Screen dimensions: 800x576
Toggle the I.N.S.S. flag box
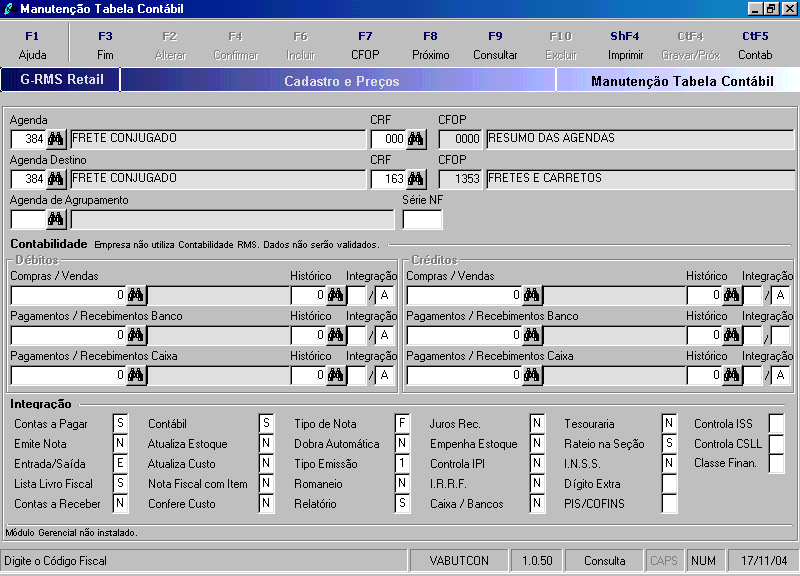(669, 463)
